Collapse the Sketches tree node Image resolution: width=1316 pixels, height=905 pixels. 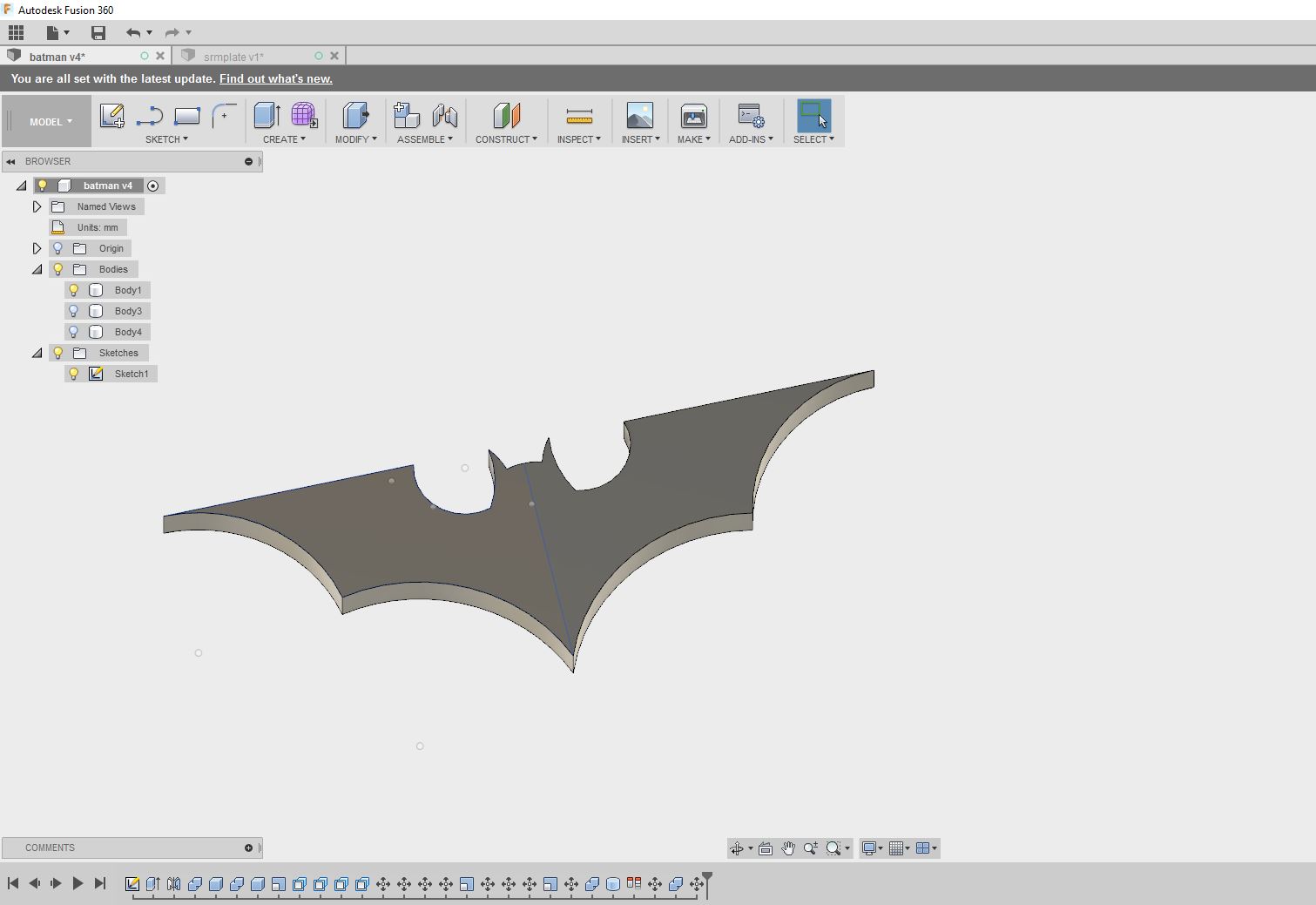click(x=37, y=353)
